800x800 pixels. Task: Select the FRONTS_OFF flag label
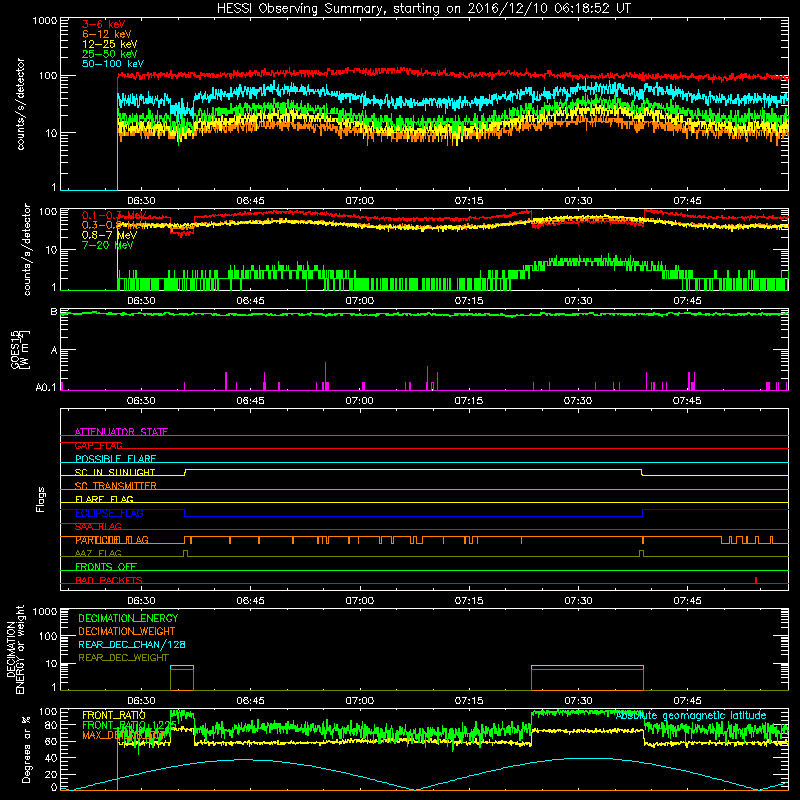coord(106,567)
